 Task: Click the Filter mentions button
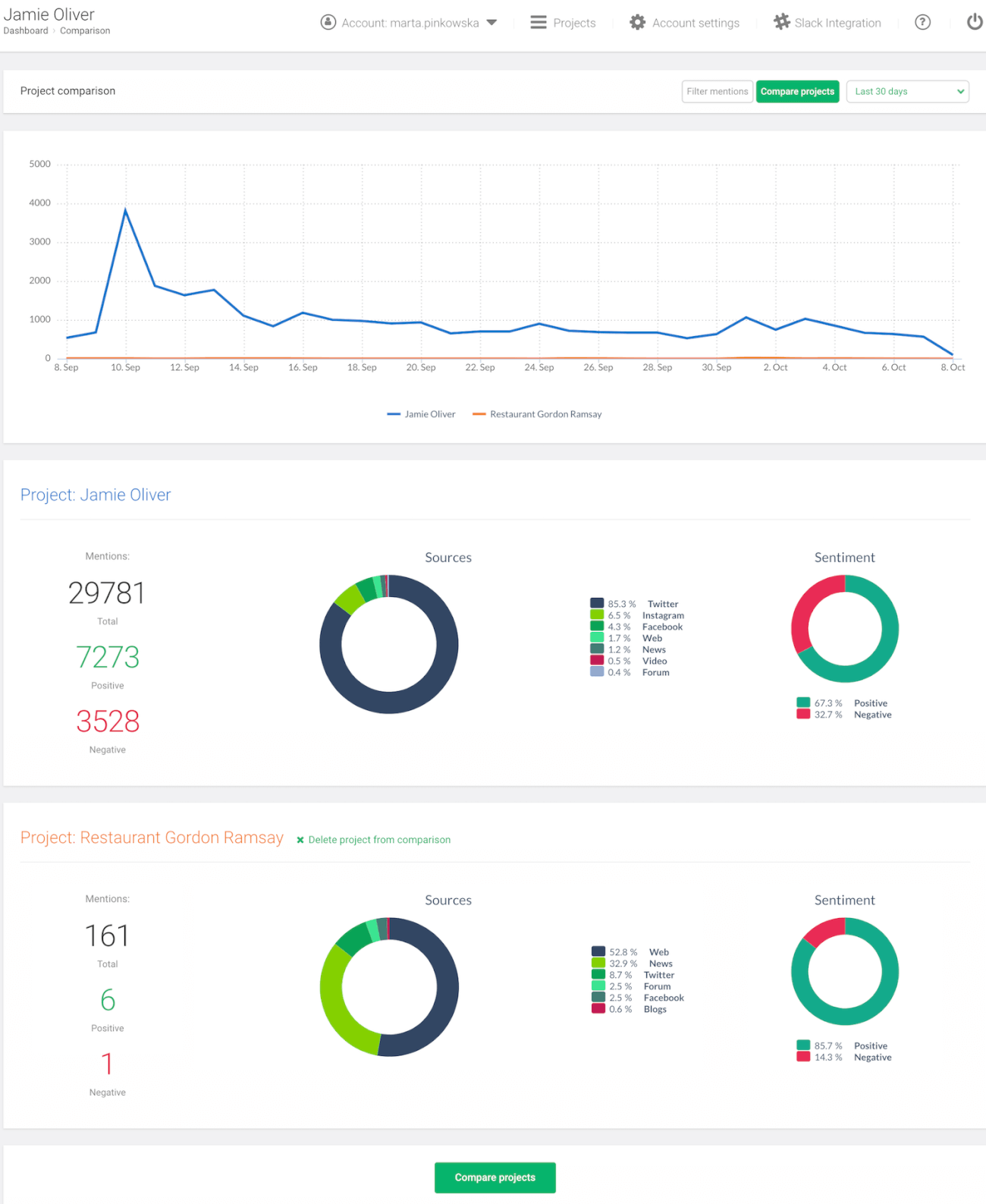(717, 91)
